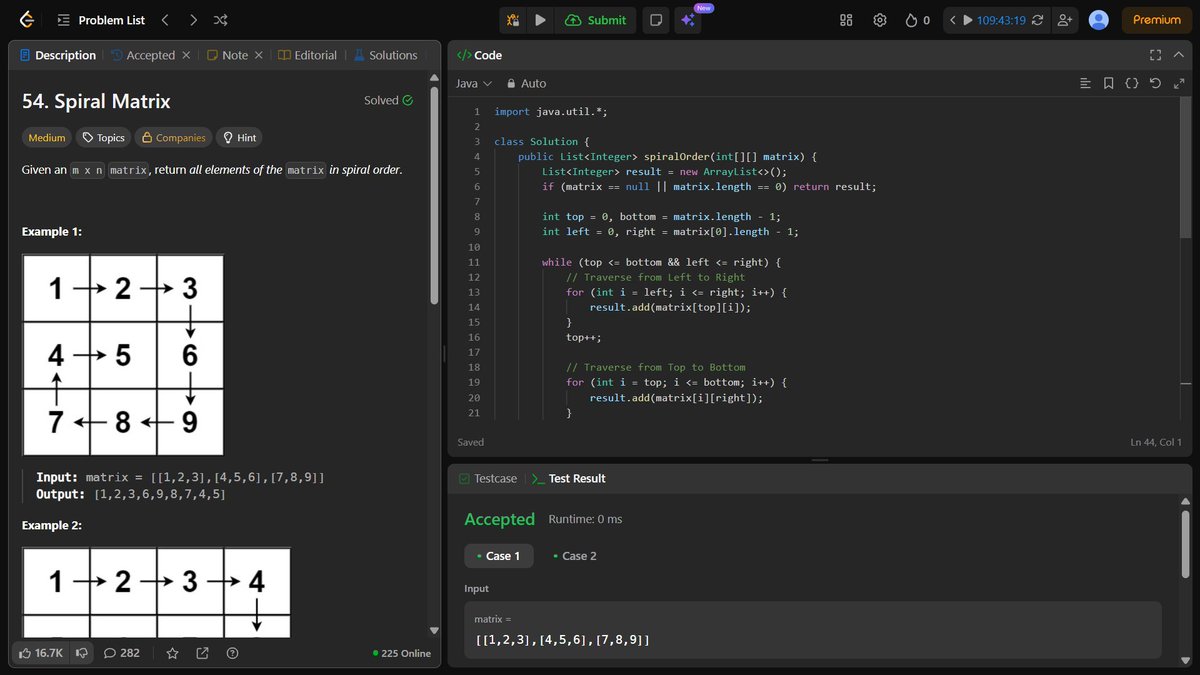Viewport: 1200px width, 675px height.
Task: Open the Solutions tab
Action: (385, 55)
